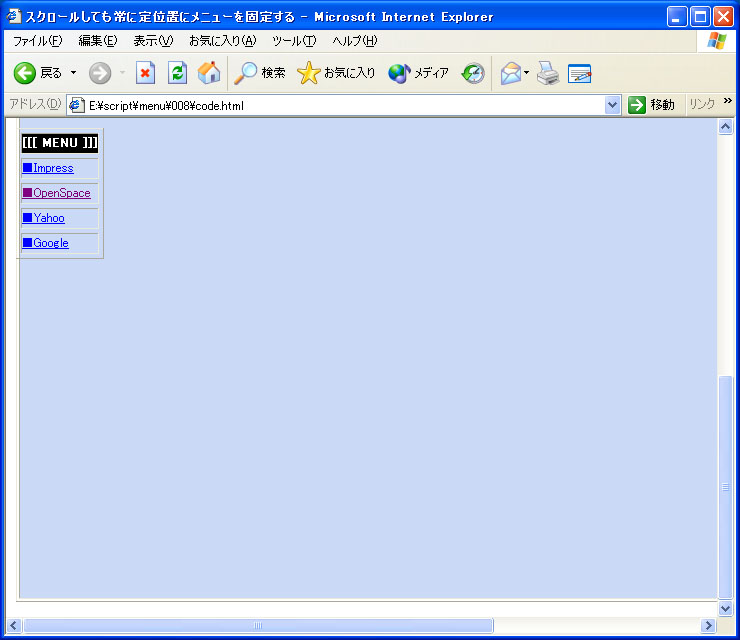Click the grey Forward arrow icon
This screenshot has height=640, width=740.
[x=100, y=73]
